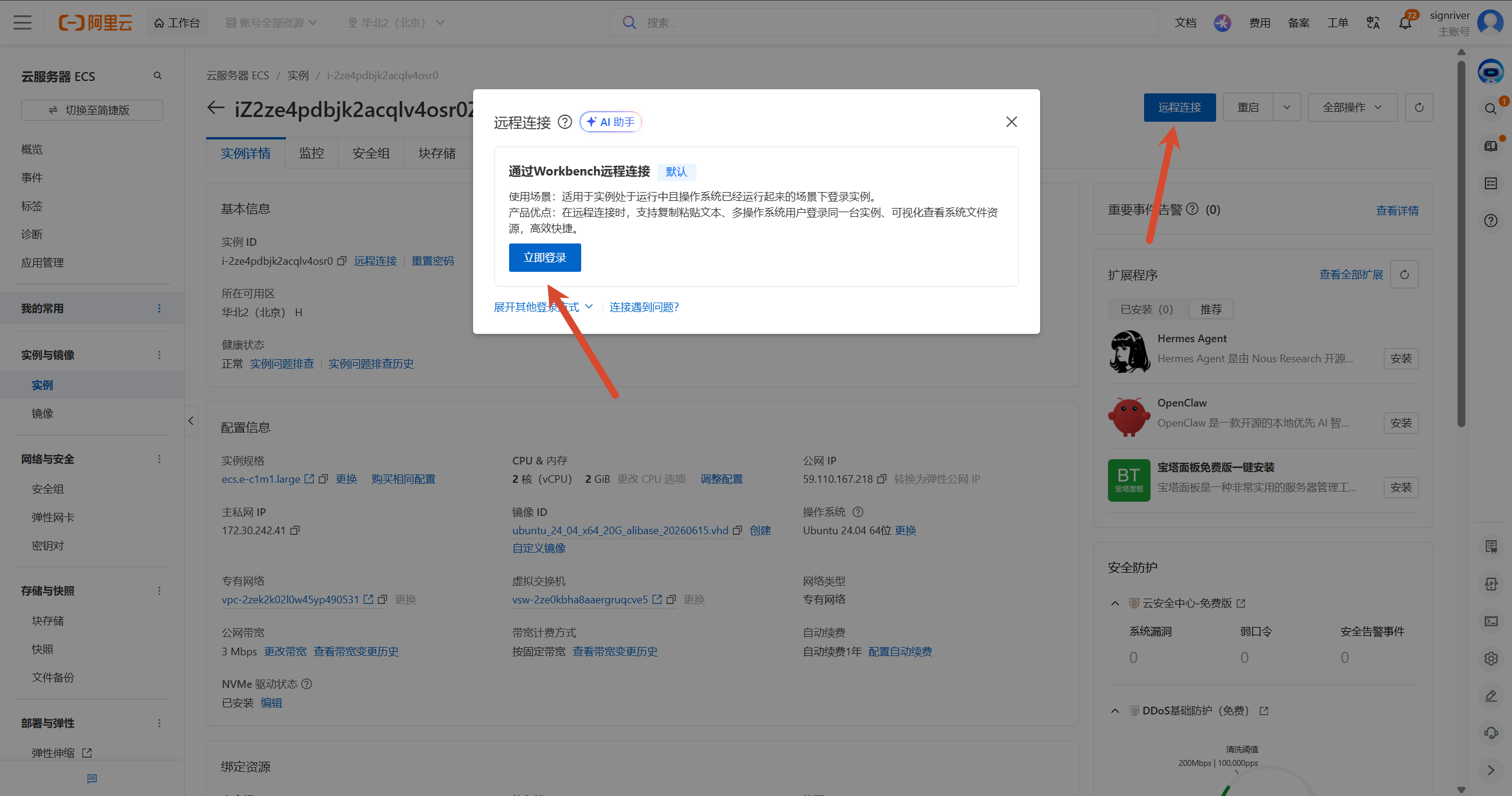
Task: Open the dropdown arrow next to 重启
Action: (1287, 108)
